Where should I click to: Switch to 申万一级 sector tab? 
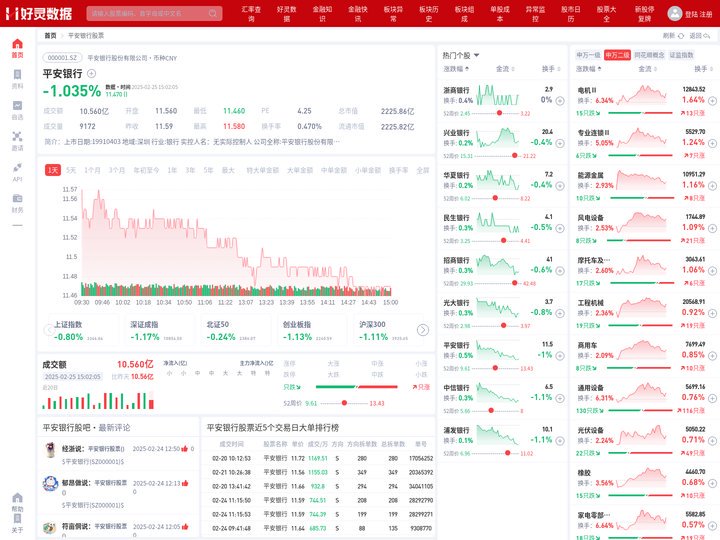(588, 55)
